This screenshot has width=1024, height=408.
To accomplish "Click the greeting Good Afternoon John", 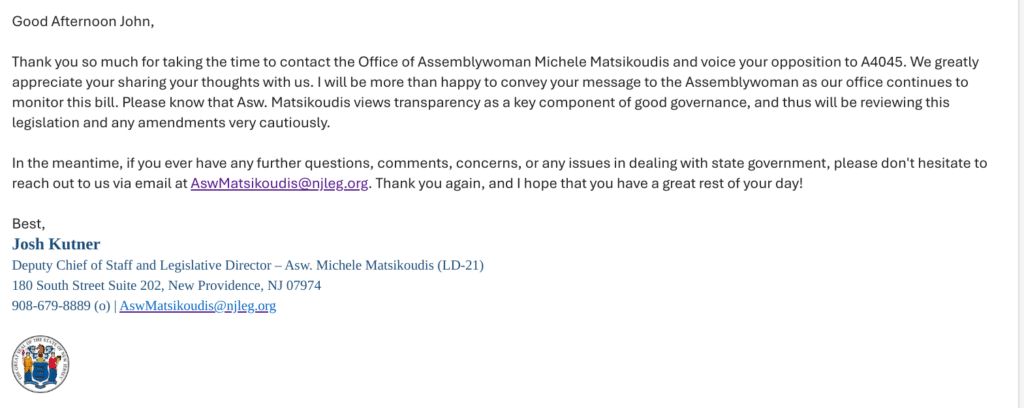I will (x=83, y=21).
